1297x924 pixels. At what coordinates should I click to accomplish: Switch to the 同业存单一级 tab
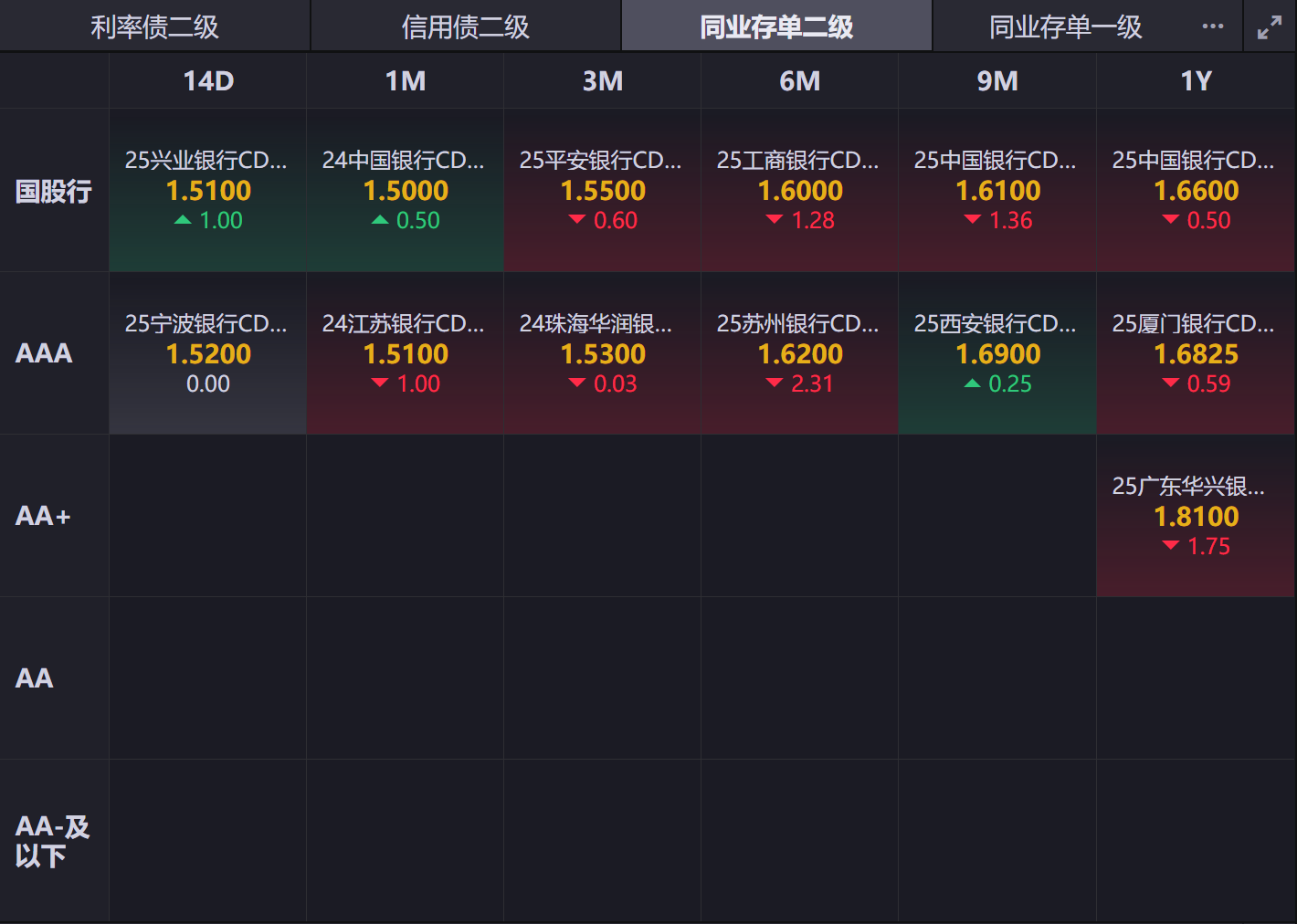[1066, 26]
